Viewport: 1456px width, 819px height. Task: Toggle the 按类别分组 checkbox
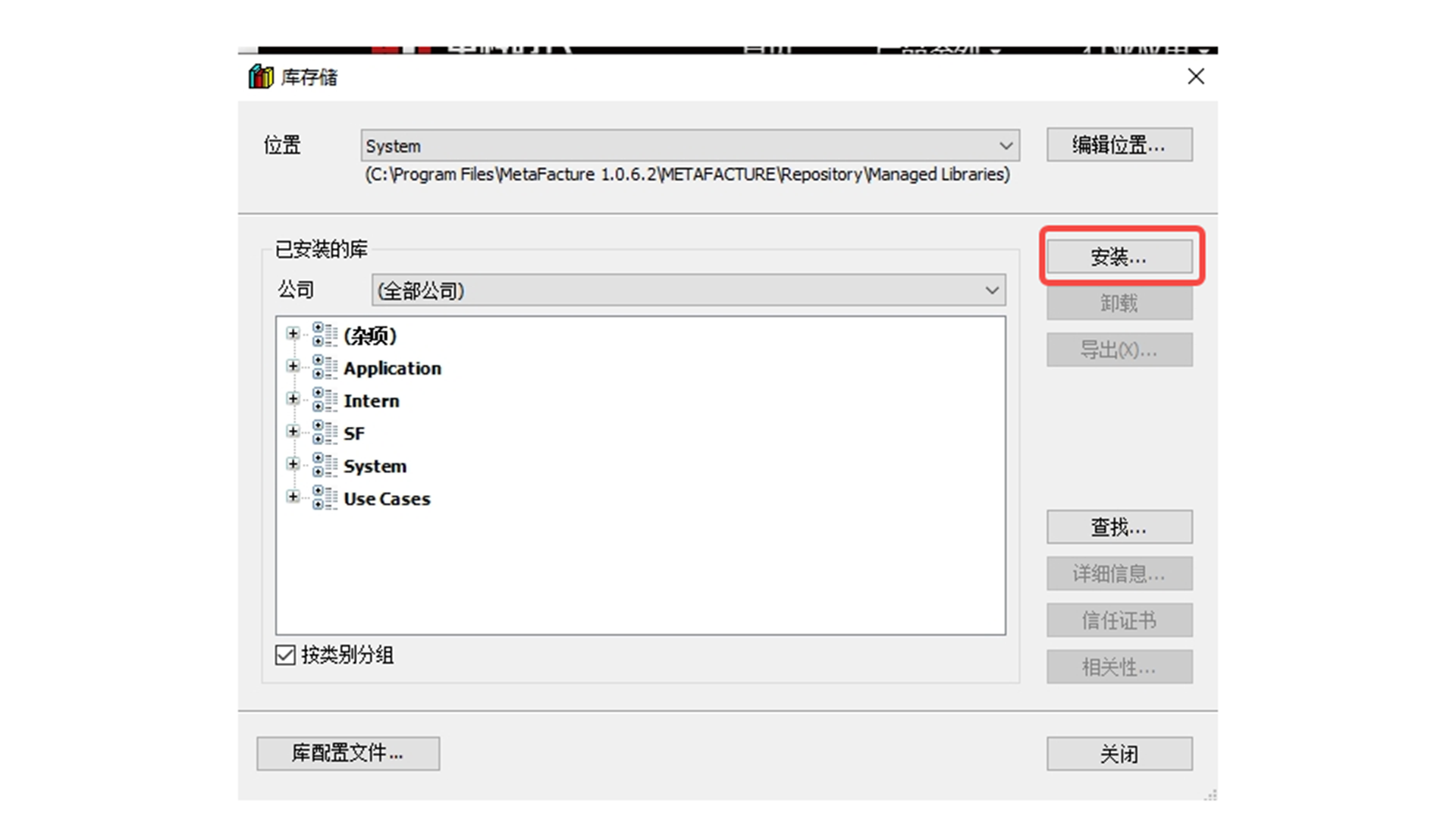click(285, 654)
